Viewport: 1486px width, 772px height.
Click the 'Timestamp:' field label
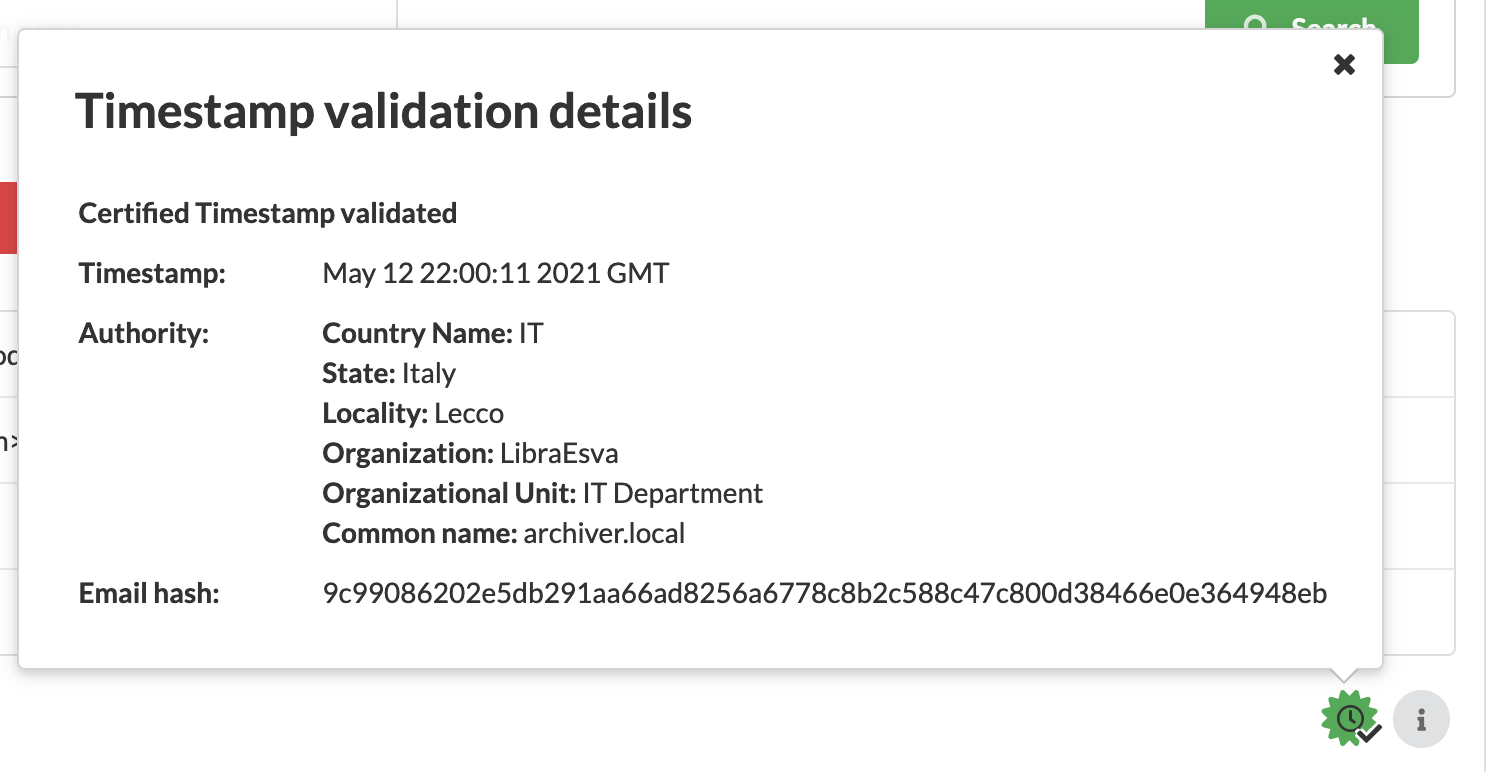click(152, 273)
